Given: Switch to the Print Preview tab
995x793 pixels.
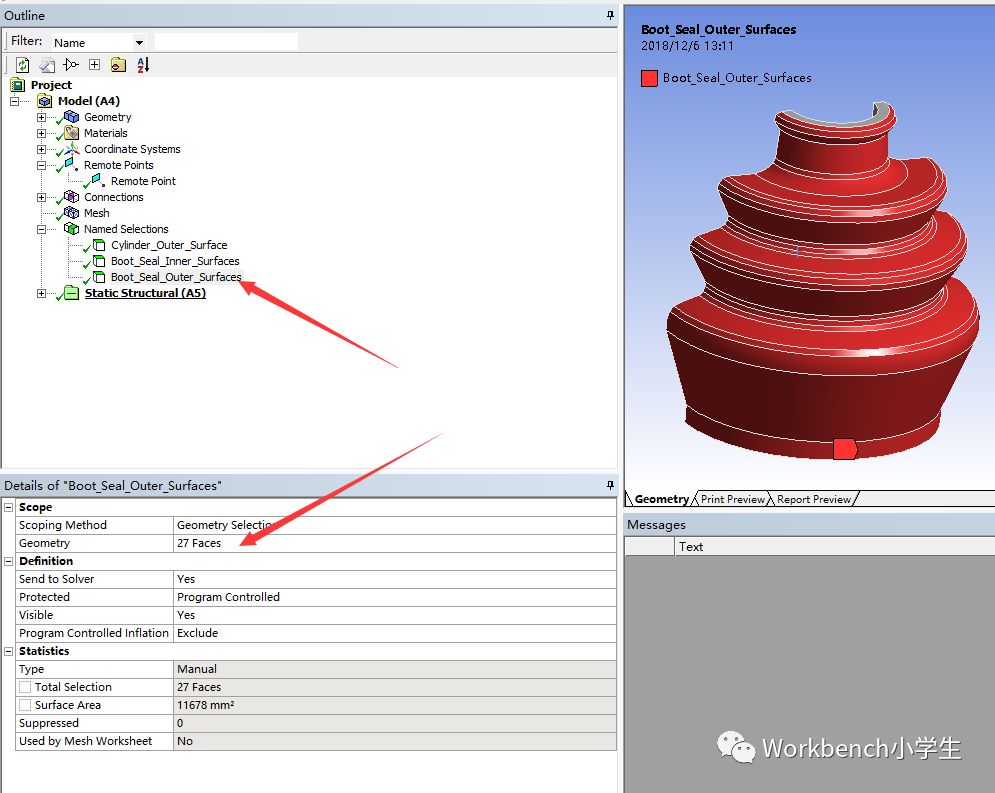Looking at the screenshot, I should [x=732, y=499].
